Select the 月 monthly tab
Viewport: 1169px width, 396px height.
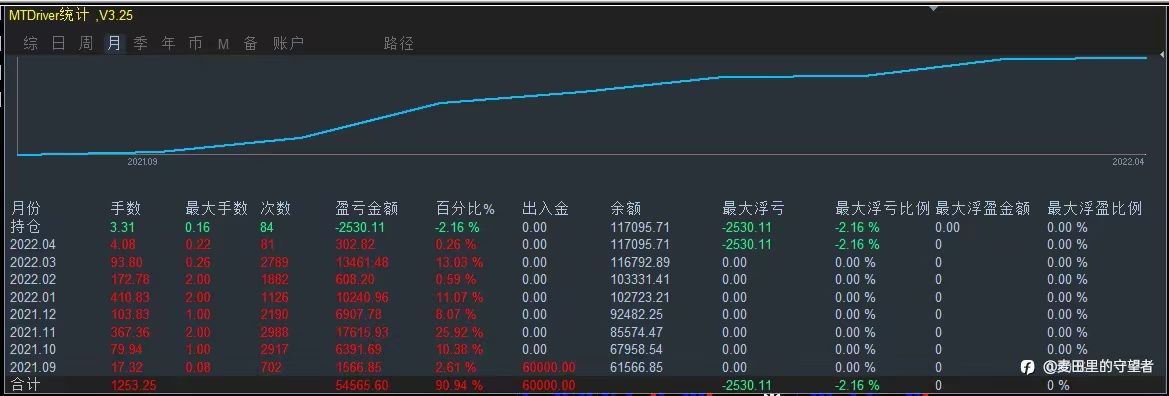114,43
